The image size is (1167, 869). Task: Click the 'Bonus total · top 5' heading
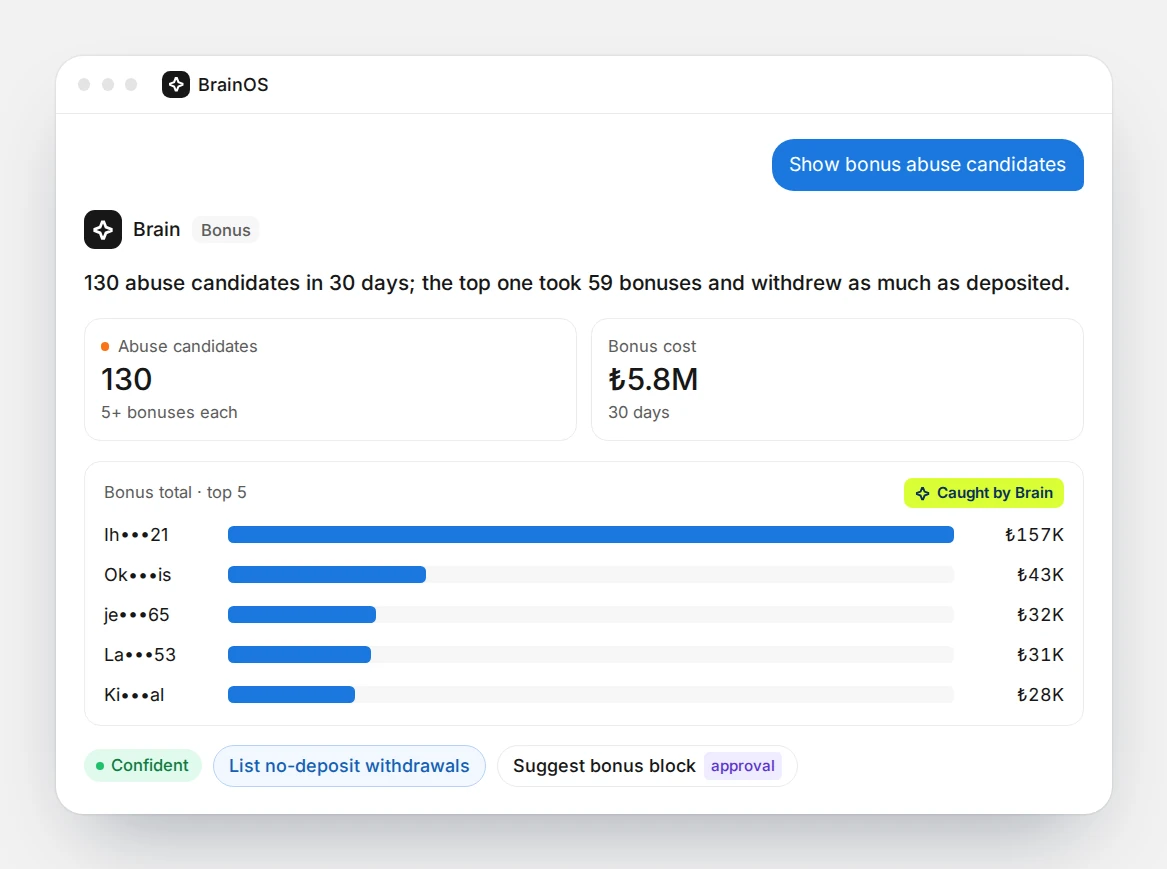pos(175,493)
